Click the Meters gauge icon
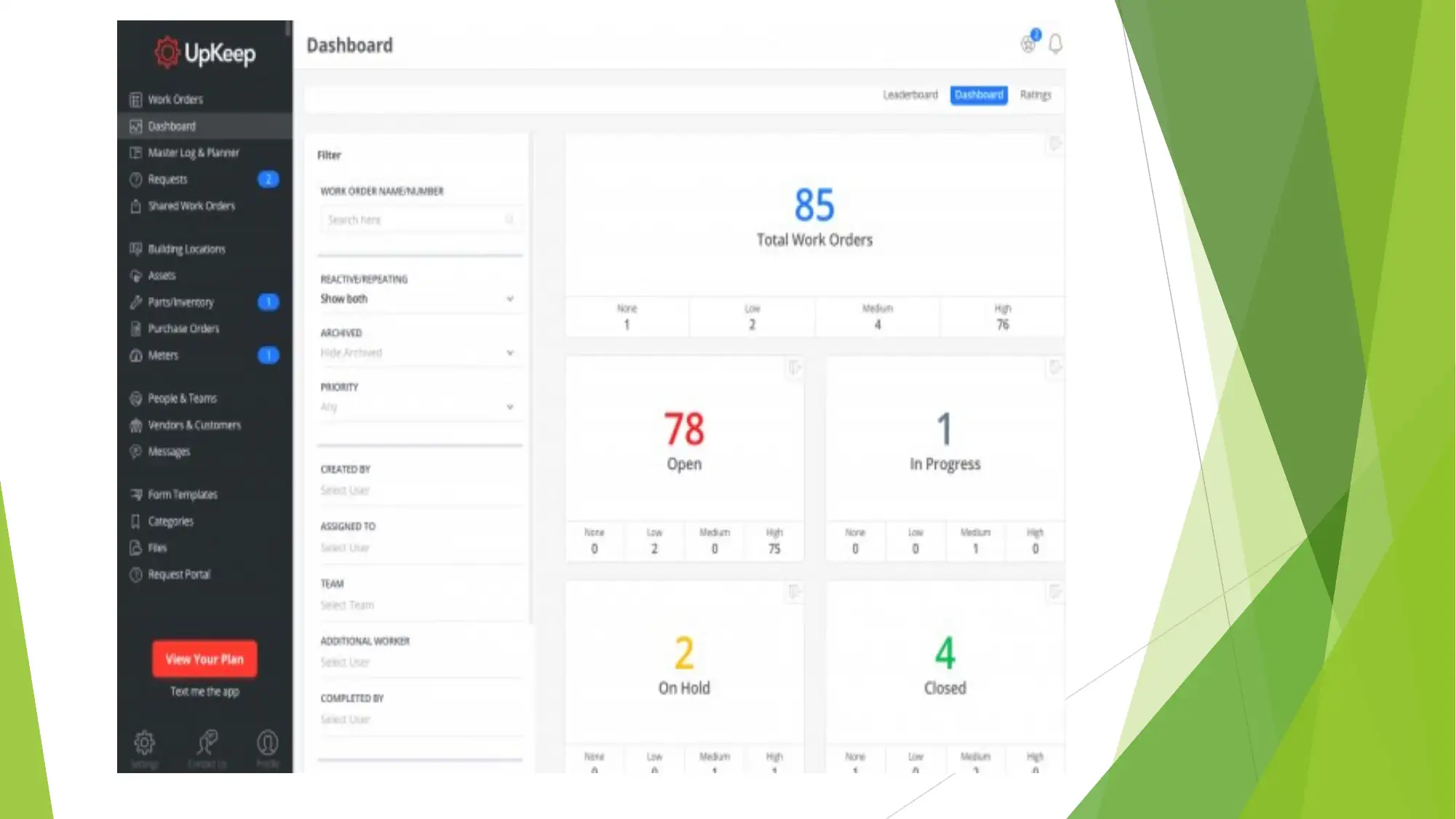This screenshot has width=1456, height=819. 135,356
